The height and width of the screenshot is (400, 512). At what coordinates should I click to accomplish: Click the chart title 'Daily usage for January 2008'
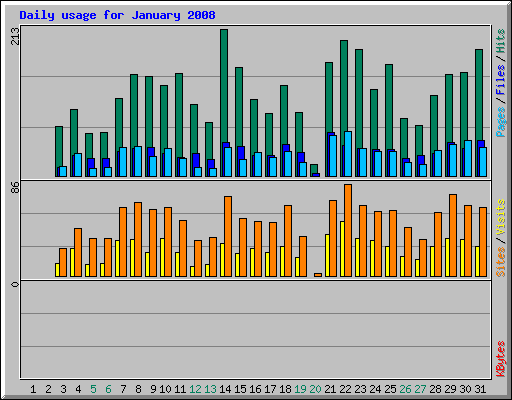point(117,15)
